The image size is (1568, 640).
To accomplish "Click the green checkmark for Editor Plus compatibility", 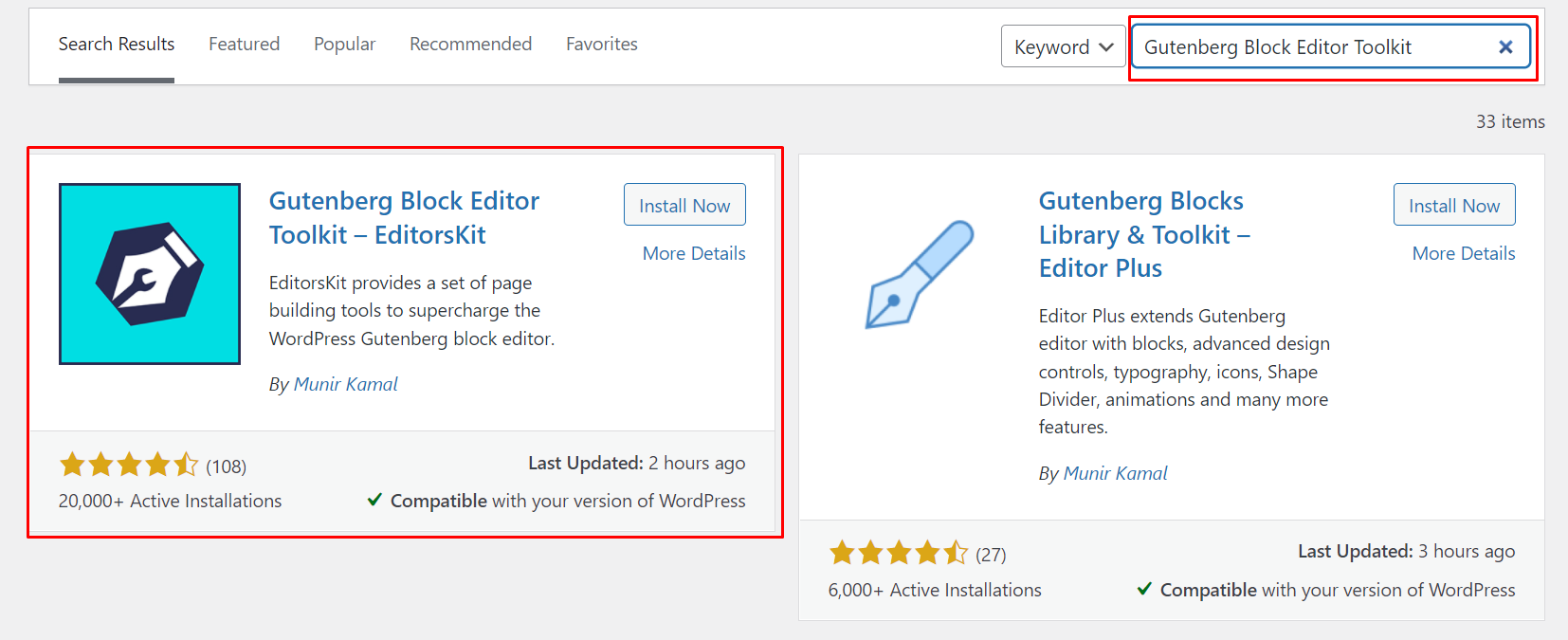I will tap(1144, 589).
